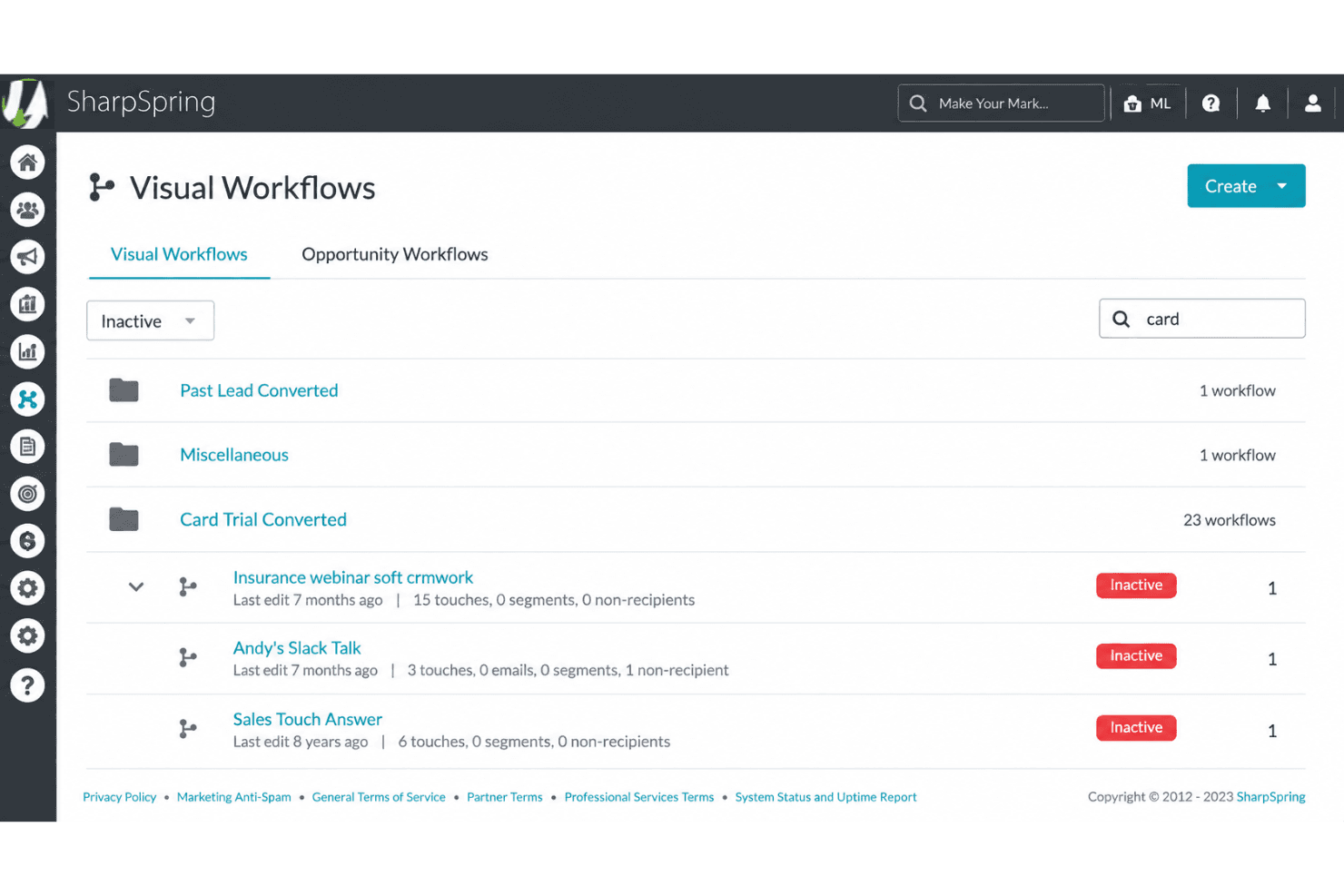
Task: Open the notifications bell
Action: [1262, 103]
